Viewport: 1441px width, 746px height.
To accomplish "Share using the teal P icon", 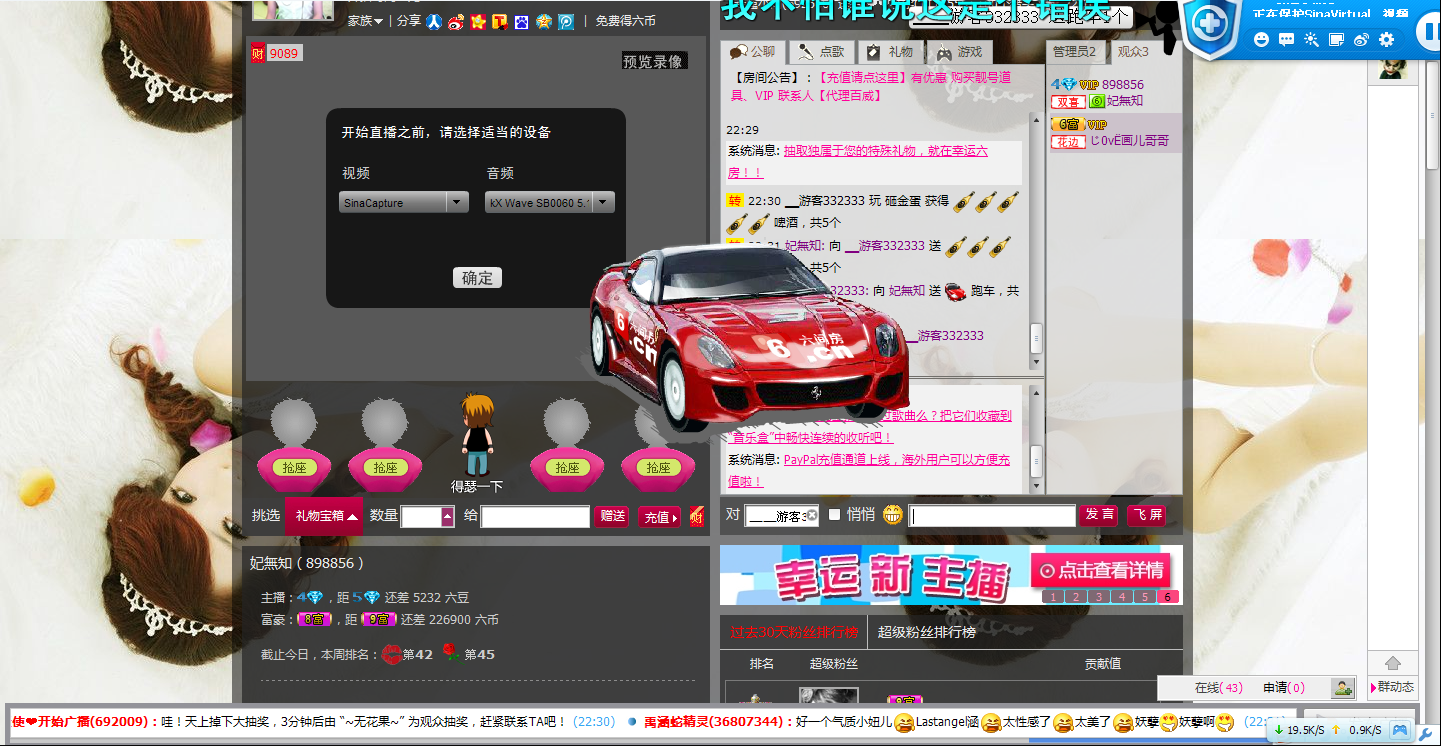I will coord(566,21).
